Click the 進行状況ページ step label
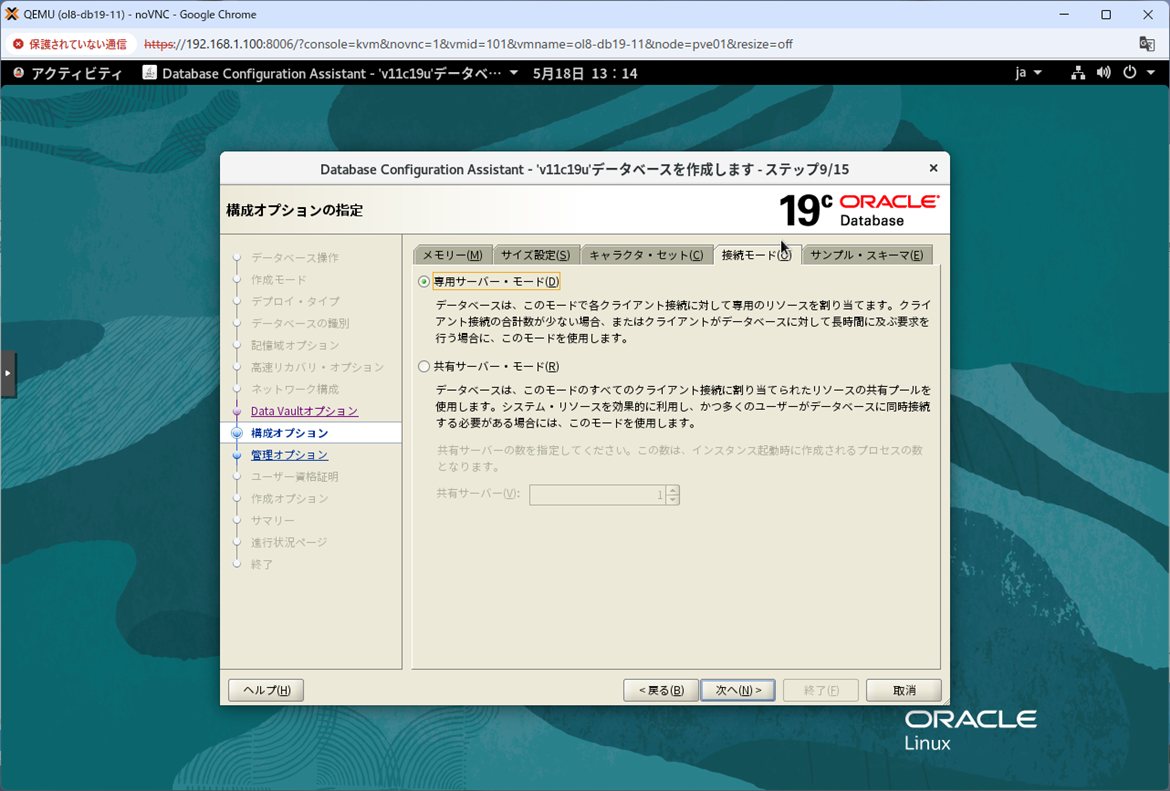 (x=289, y=542)
